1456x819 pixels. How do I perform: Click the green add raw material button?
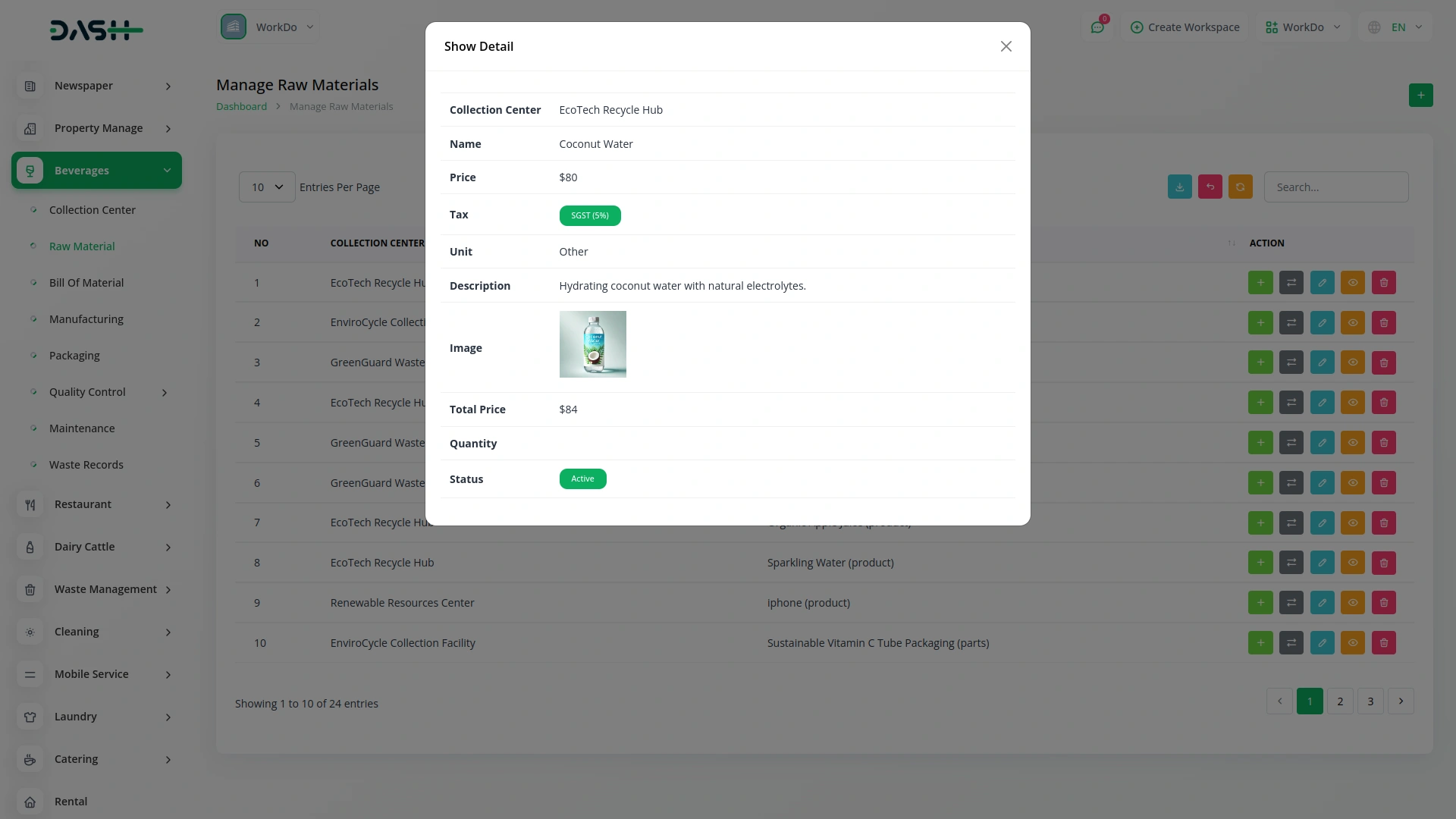pos(1420,95)
